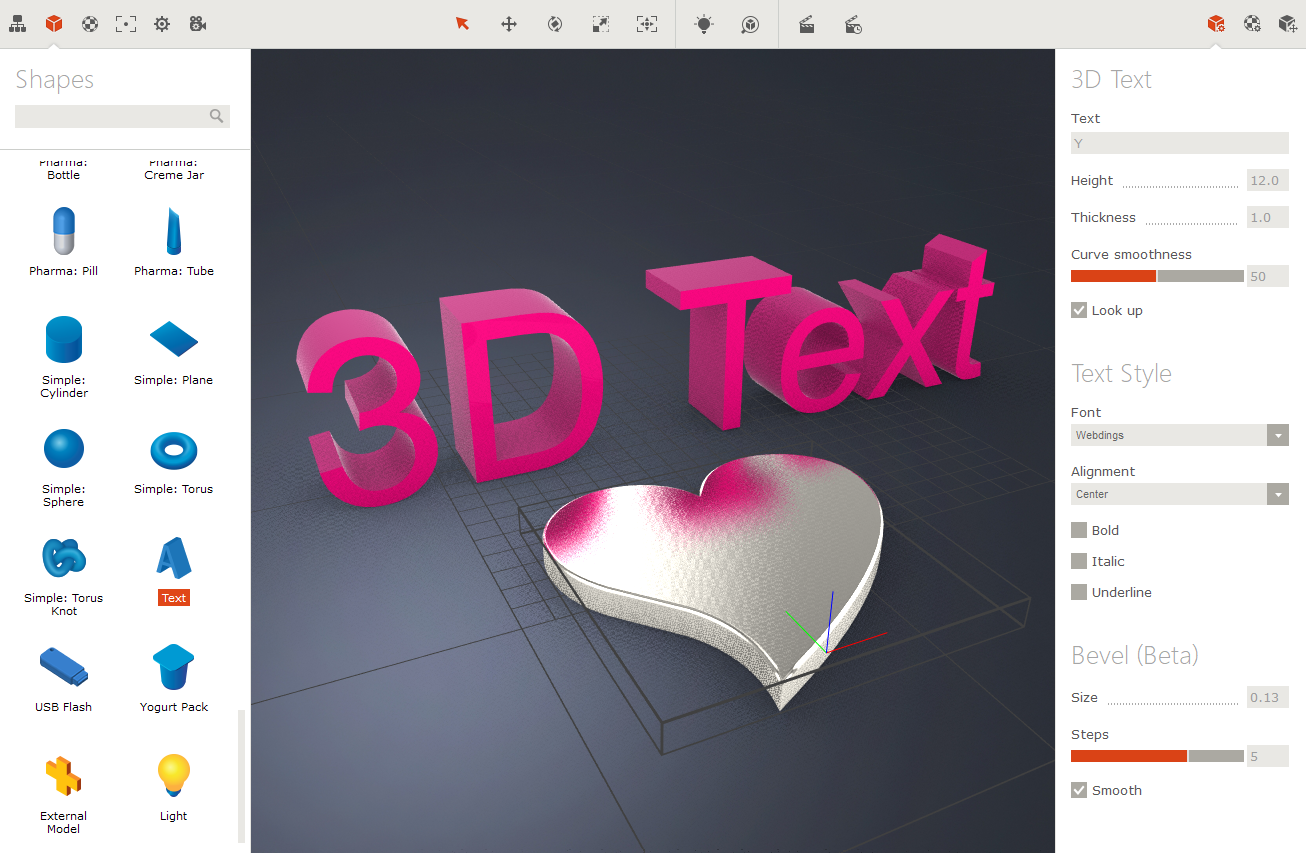Click the clapperboard with clock icon
The width and height of the screenshot is (1306, 853).
click(x=853, y=24)
